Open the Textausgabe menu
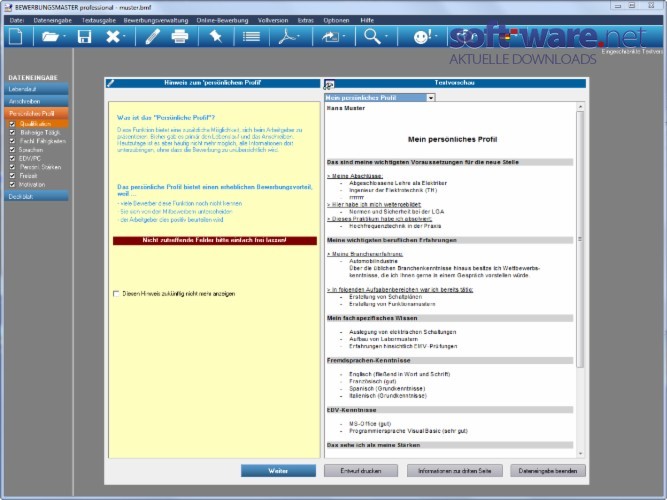This screenshot has height=500, width=667. pos(99,20)
